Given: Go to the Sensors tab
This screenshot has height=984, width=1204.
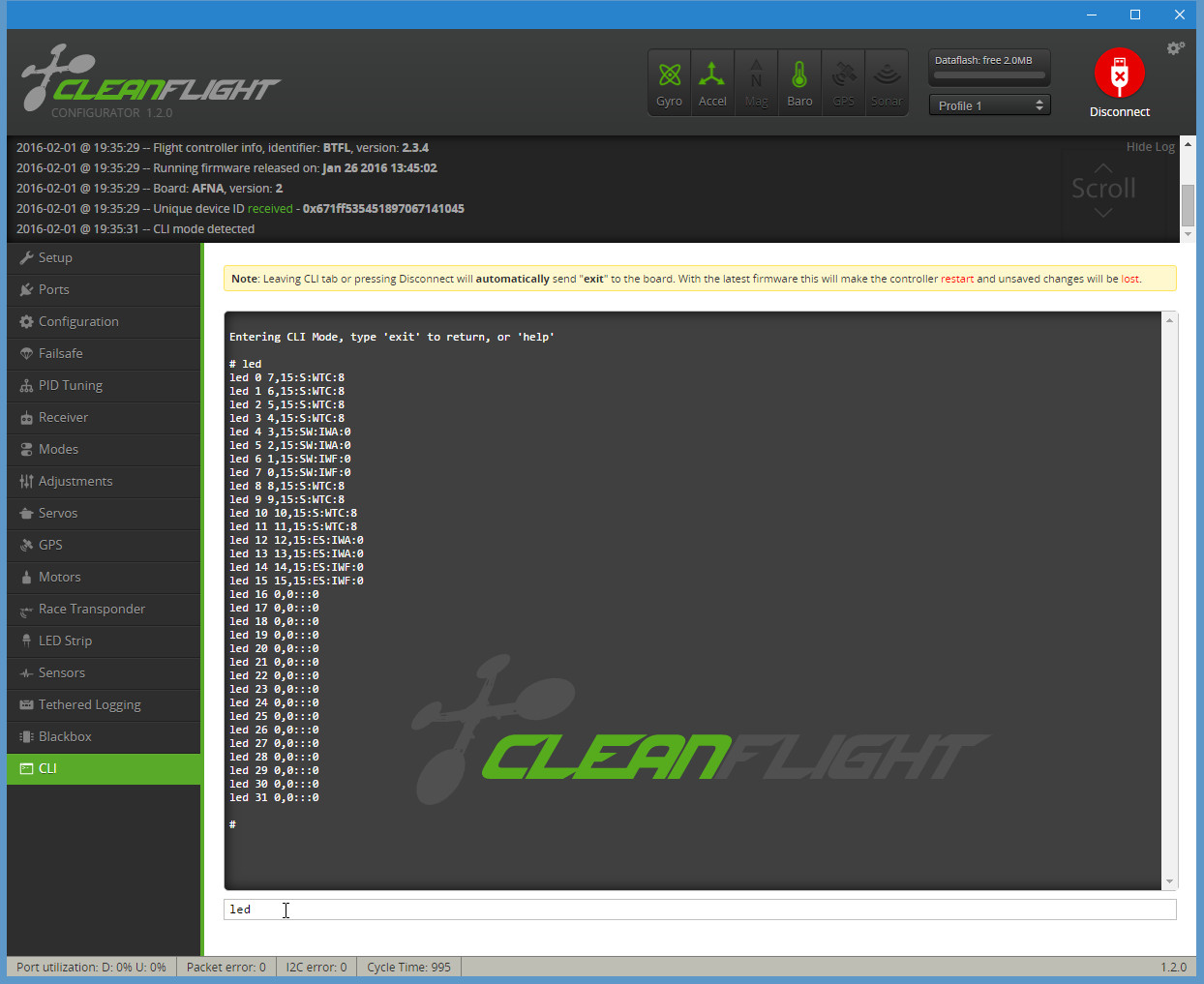Looking at the screenshot, I should coord(104,673).
